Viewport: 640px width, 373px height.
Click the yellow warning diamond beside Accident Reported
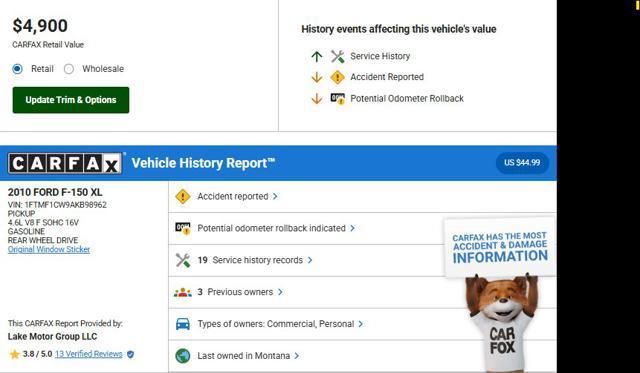point(338,77)
